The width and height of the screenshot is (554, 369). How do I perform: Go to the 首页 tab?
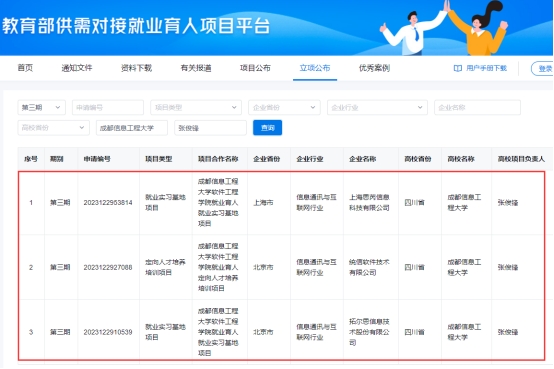coord(25,68)
